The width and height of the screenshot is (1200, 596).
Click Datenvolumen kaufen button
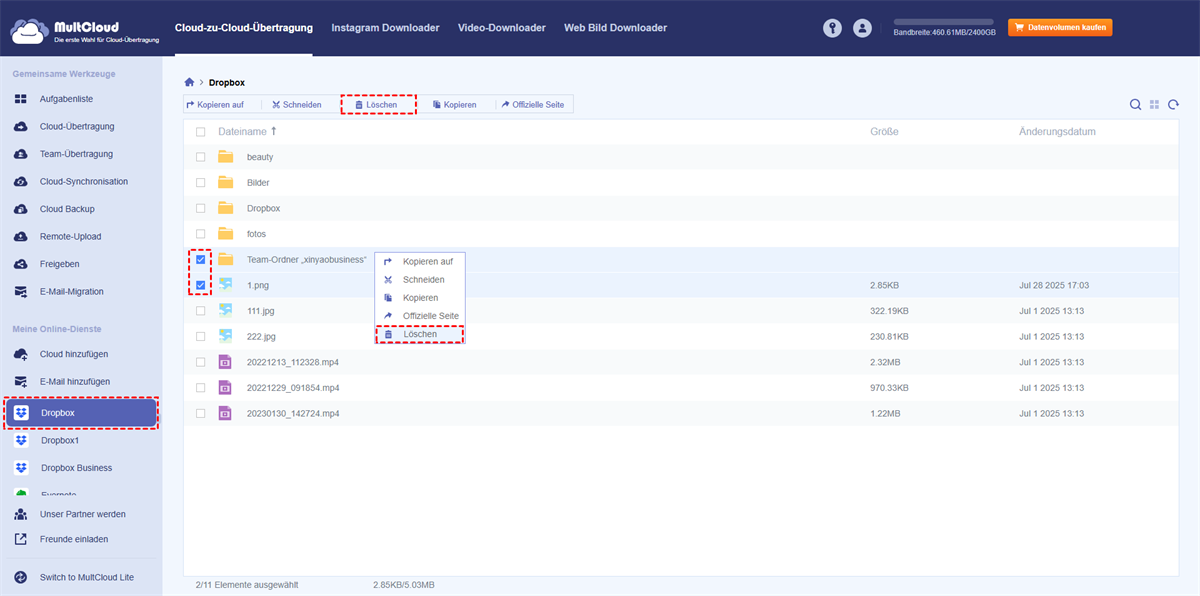pos(1060,28)
